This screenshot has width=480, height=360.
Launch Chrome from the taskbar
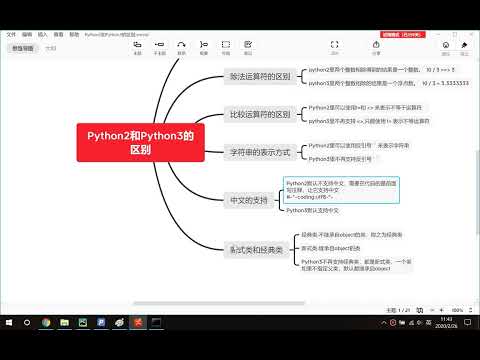(x=46, y=323)
